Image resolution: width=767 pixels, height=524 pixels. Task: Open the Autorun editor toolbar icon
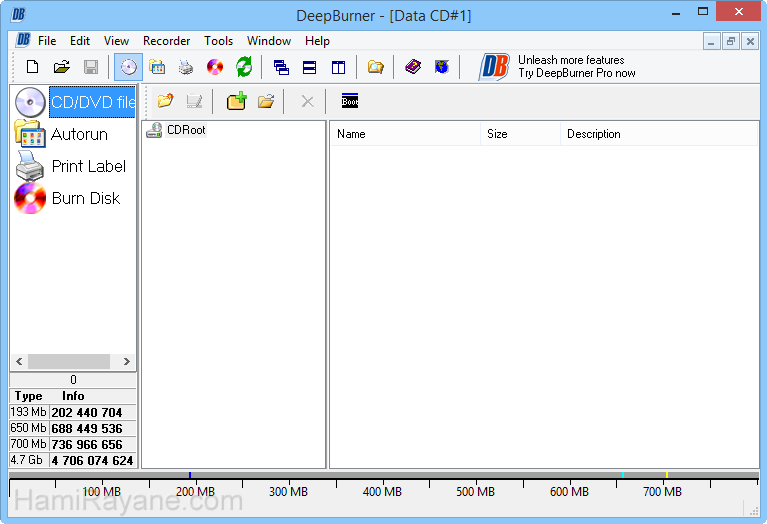click(x=157, y=67)
